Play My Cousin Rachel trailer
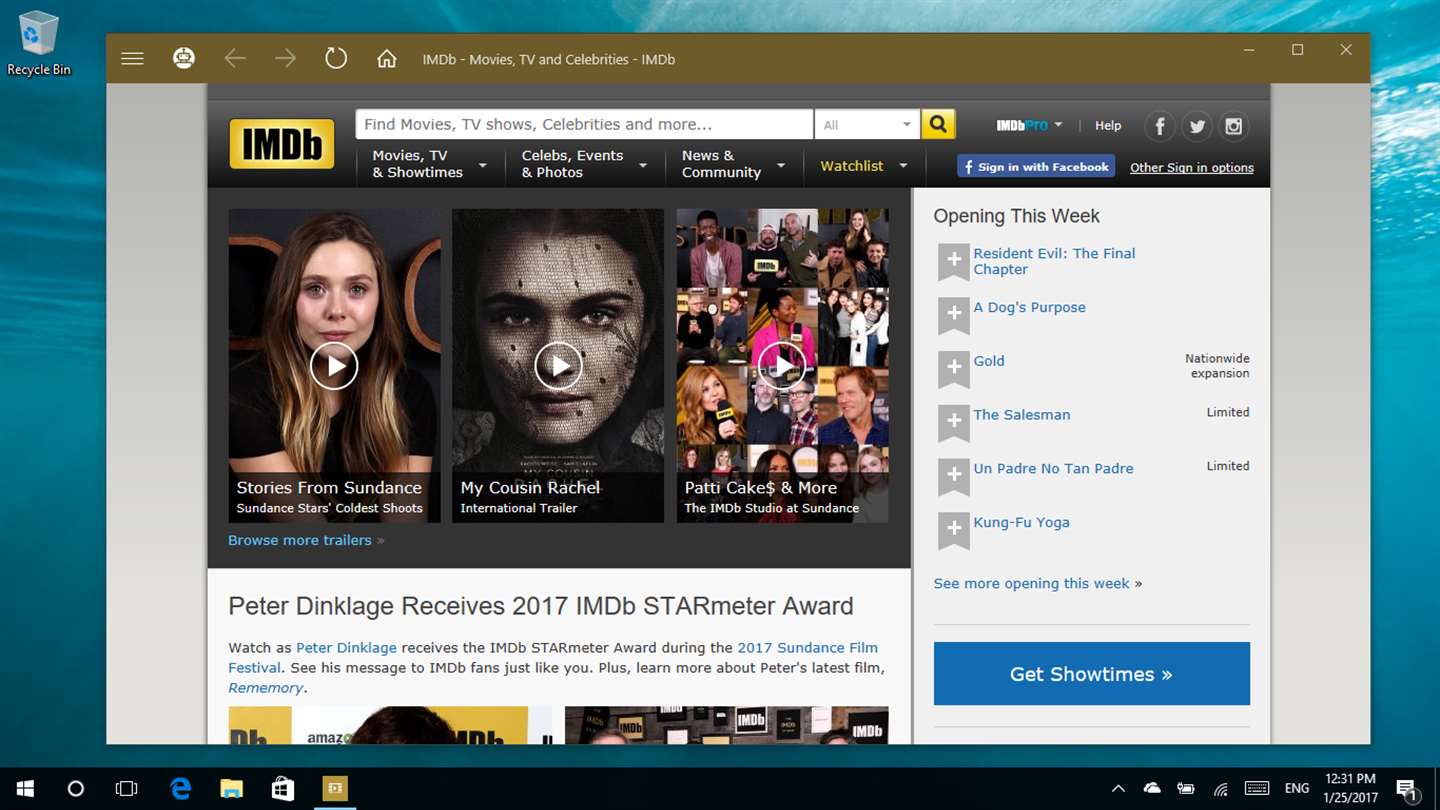1440x810 pixels. pos(558,366)
